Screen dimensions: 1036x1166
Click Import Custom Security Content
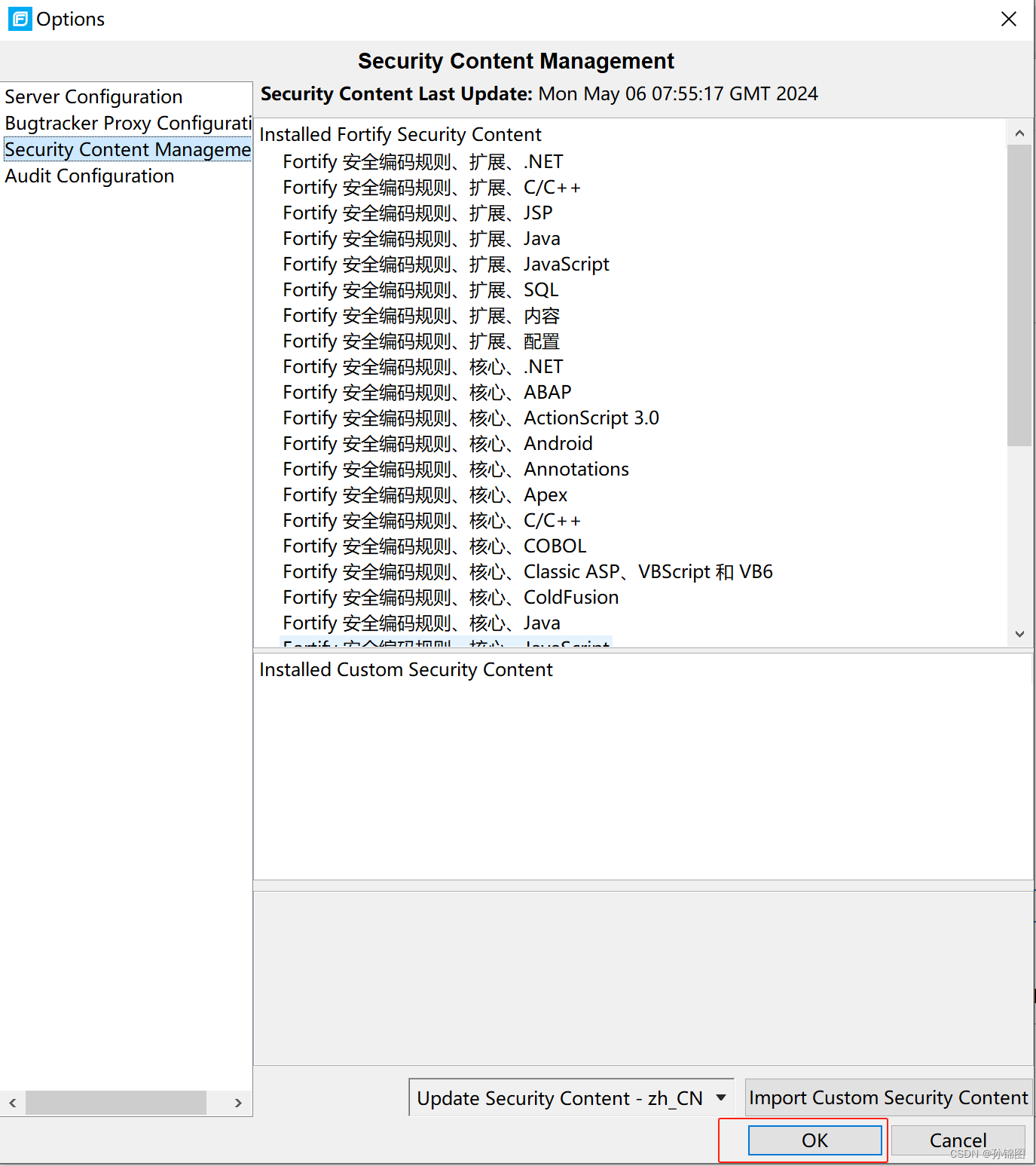tap(888, 1097)
